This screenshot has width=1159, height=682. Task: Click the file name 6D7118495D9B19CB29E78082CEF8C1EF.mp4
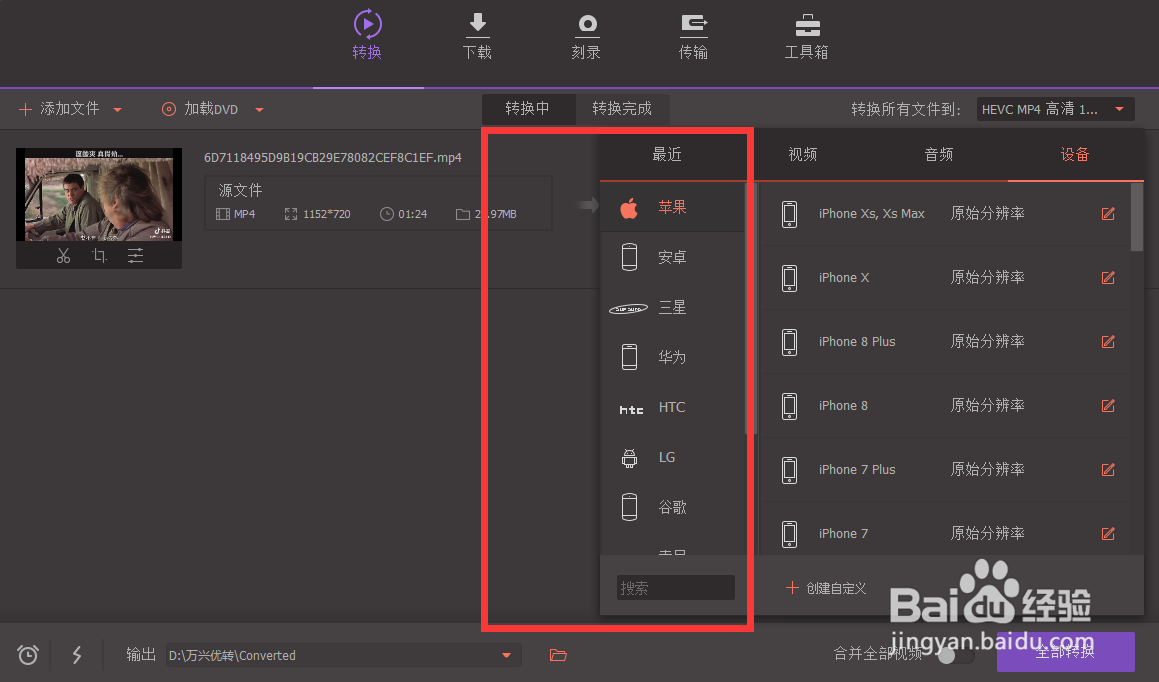pyautogui.click(x=333, y=157)
